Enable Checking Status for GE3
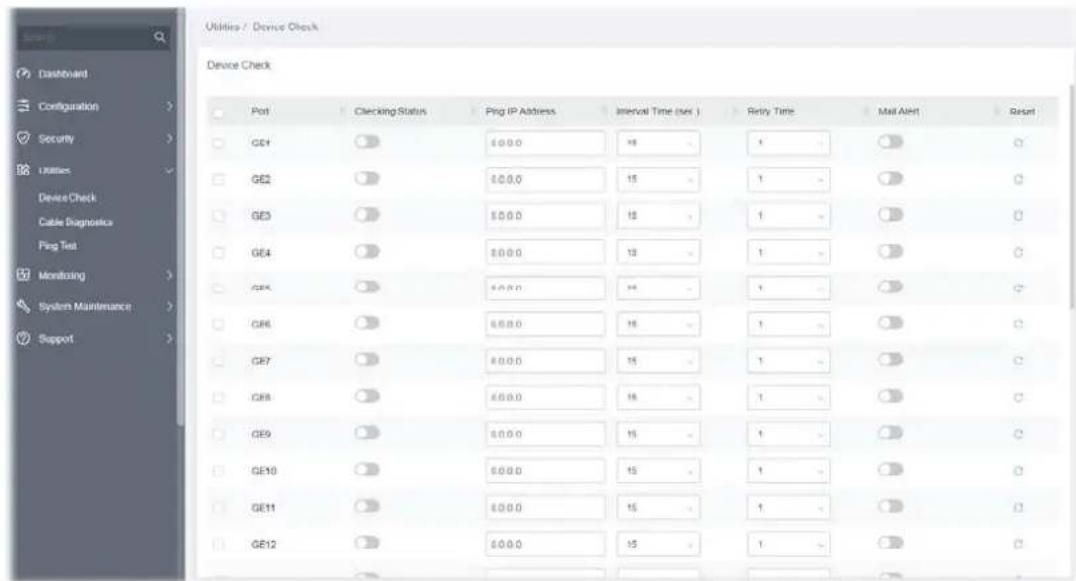The image size is (1076, 581). pyautogui.click(x=367, y=215)
